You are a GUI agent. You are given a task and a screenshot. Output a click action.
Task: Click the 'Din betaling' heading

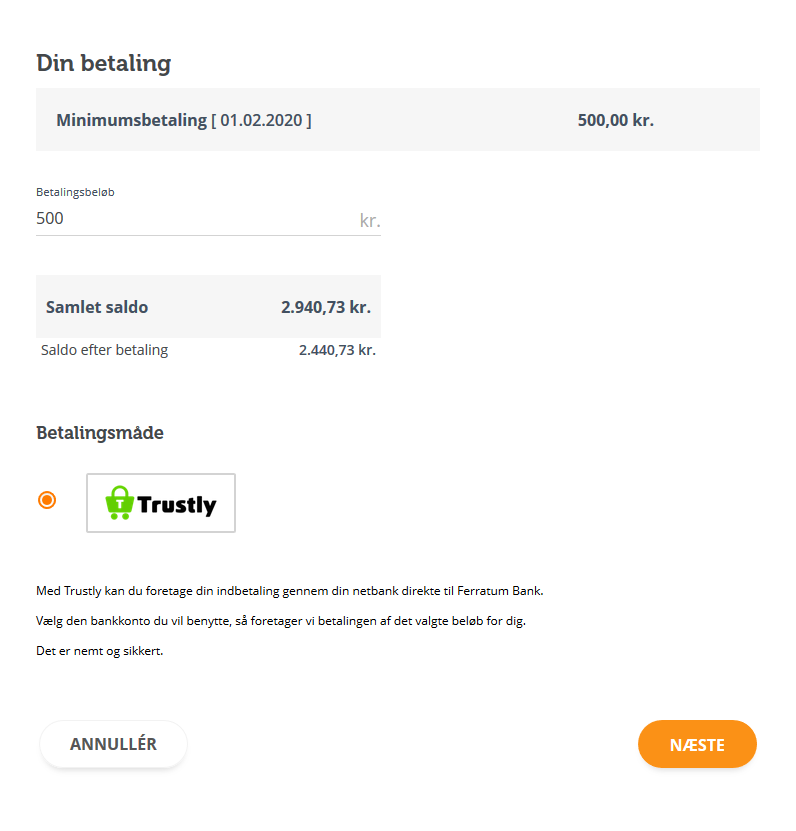pos(104,64)
